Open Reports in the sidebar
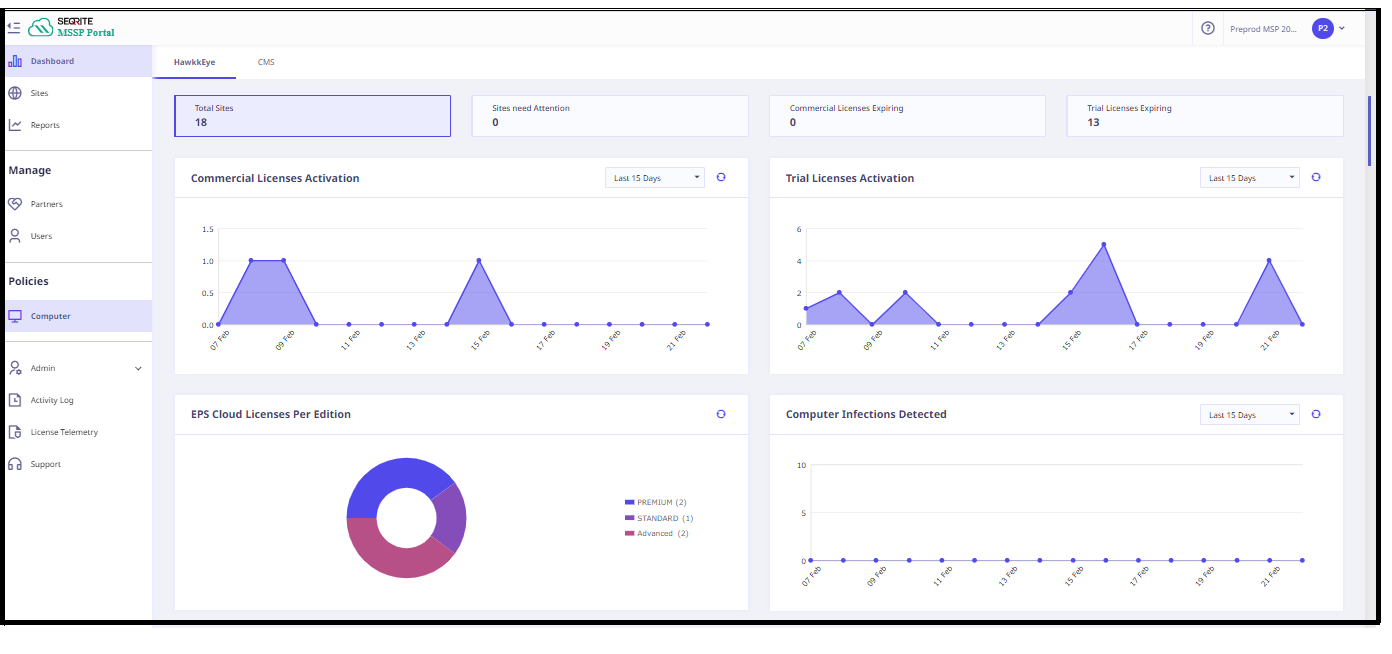The image size is (1392, 654). tap(76, 125)
